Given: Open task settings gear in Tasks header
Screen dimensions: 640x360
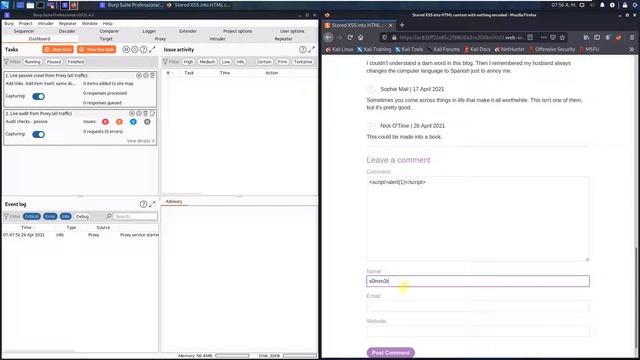Looking at the screenshot, I should pyautogui.click(x=135, y=49).
